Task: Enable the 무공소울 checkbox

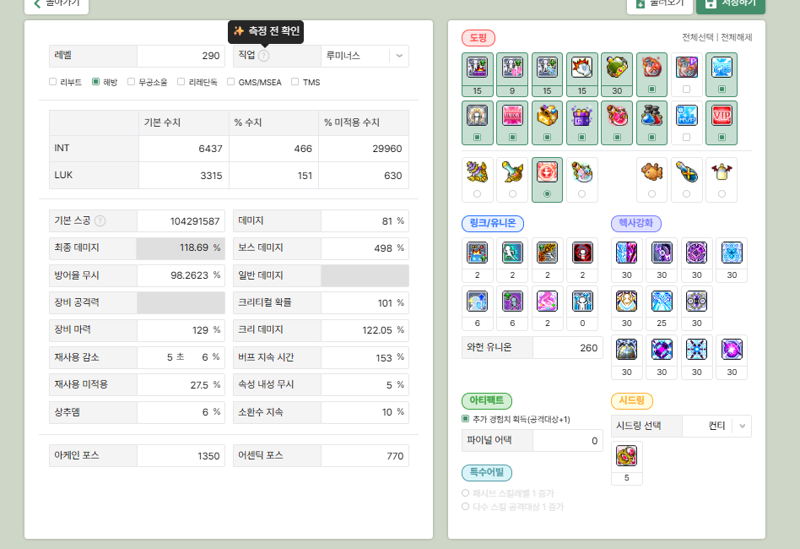Action: pos(131,82)
